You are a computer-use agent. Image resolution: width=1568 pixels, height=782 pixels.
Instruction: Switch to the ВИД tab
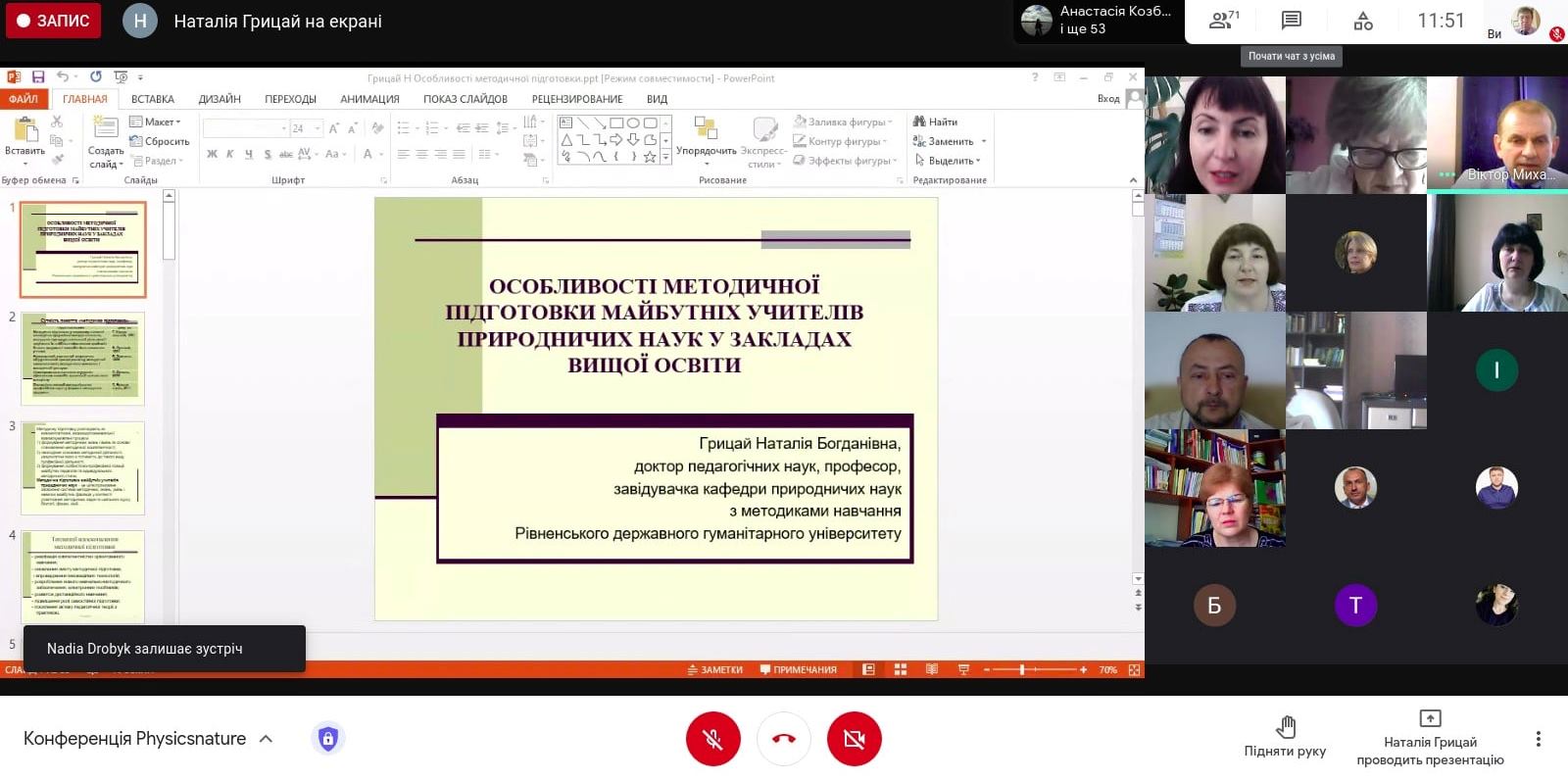(657, 99)
